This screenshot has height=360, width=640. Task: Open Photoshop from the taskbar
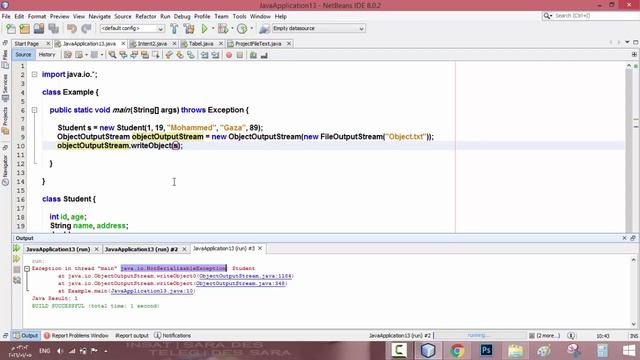click(486, 351)
